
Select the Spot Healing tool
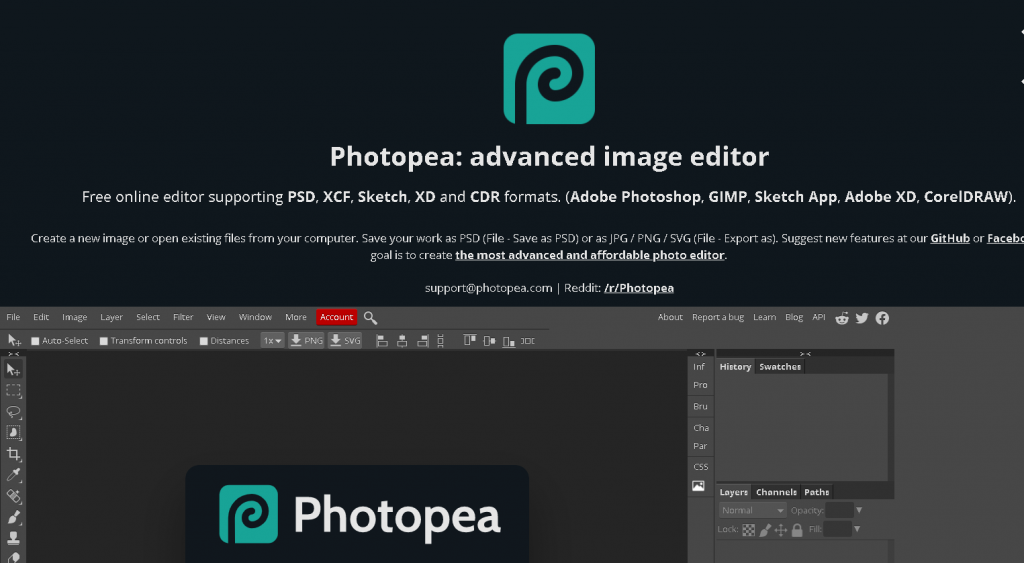coord(14,496)
